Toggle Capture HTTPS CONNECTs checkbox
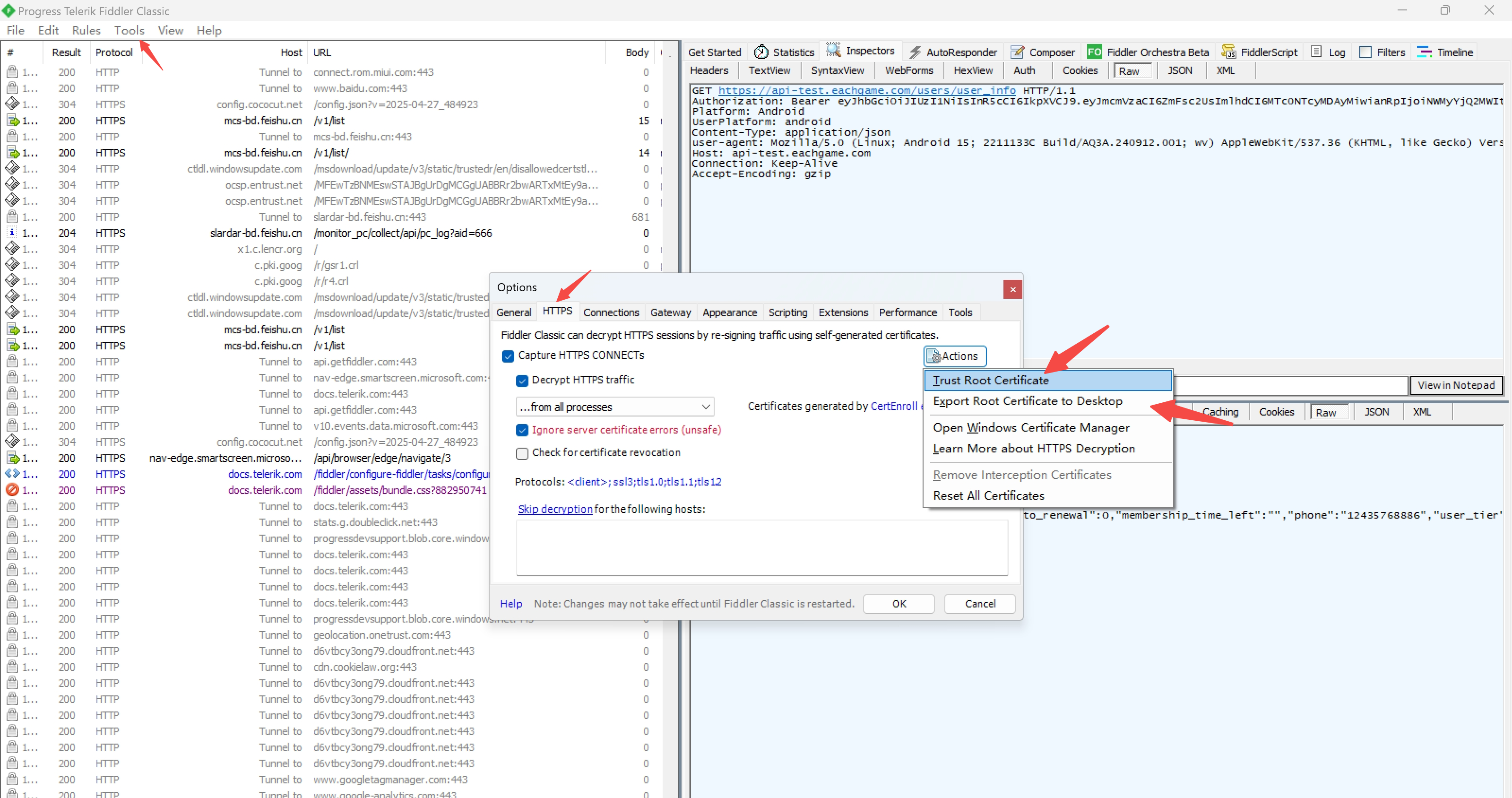The image size is (1512, 798). pos(508,356)
